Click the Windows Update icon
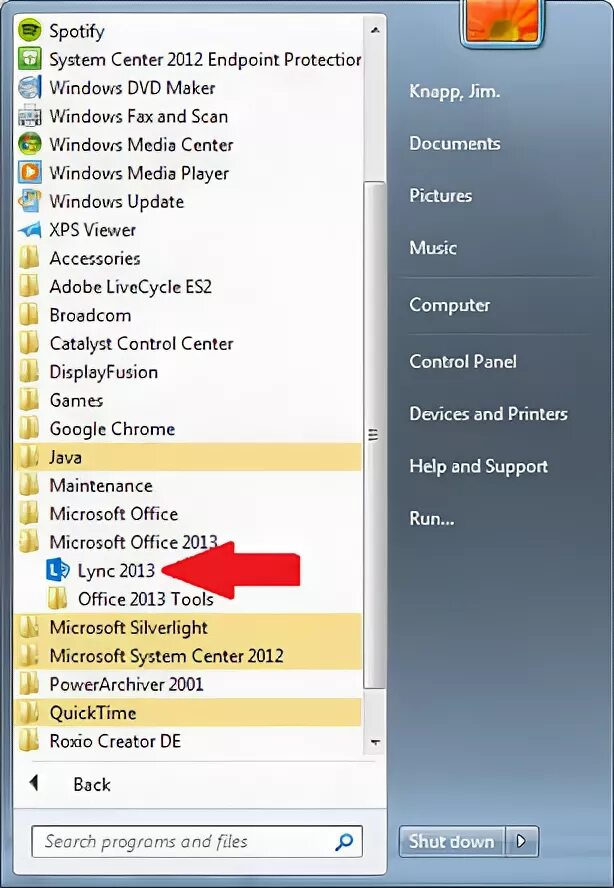614x888 pixels. click(29, 201)
